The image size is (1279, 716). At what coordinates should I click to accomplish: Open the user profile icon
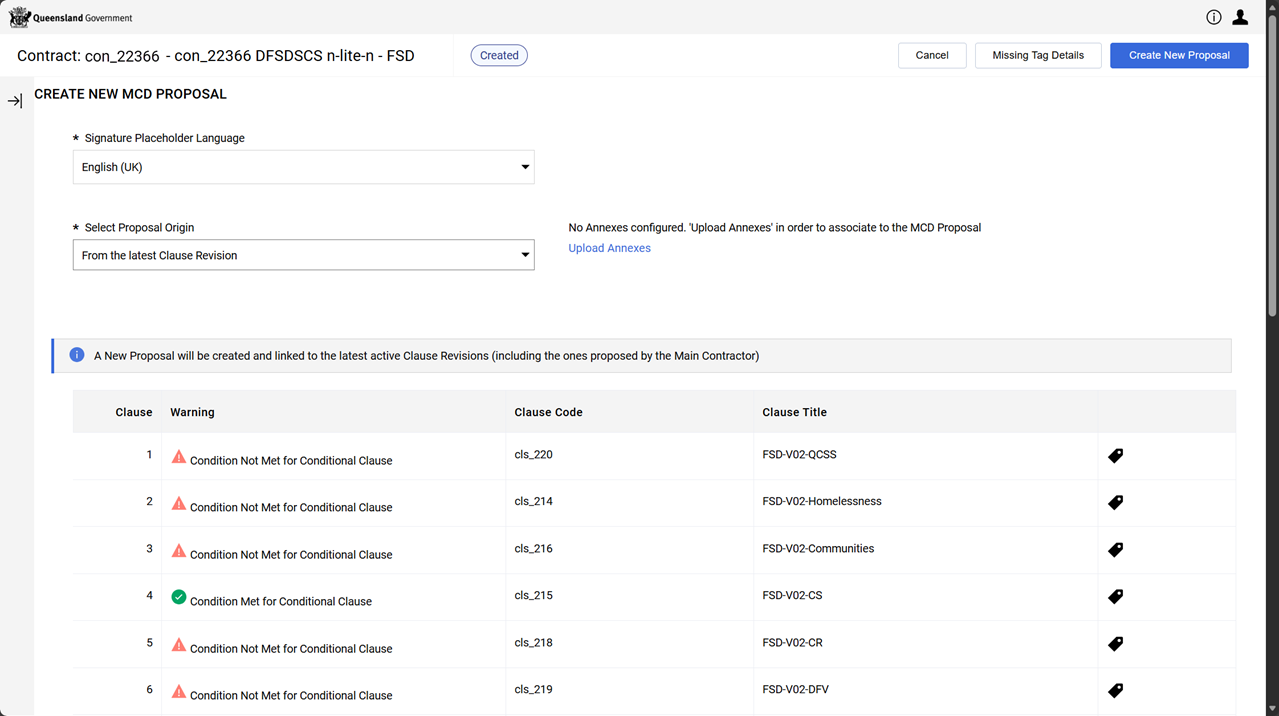tap(1240, 17)
